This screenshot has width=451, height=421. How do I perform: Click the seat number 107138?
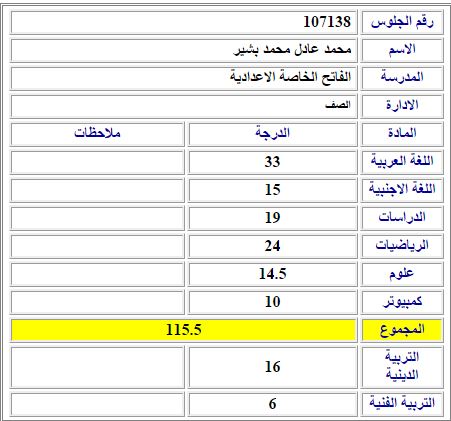(327, 22)
